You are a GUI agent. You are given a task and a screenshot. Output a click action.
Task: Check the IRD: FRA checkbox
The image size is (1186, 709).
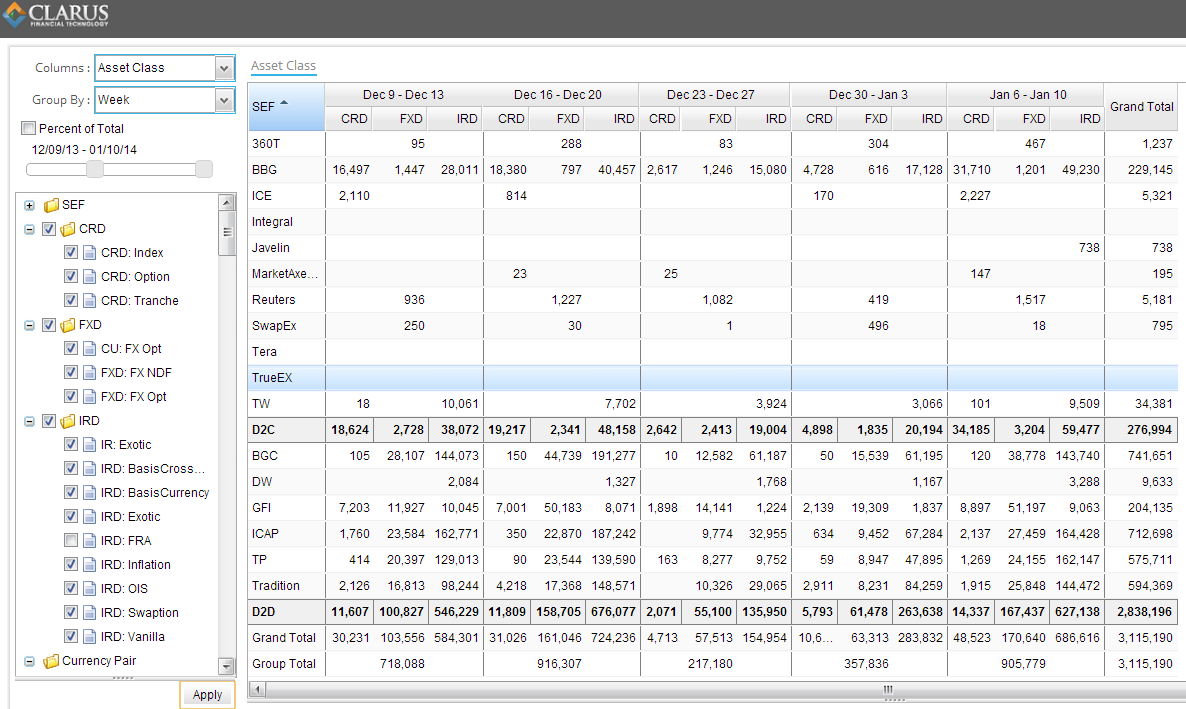(70, 541)
